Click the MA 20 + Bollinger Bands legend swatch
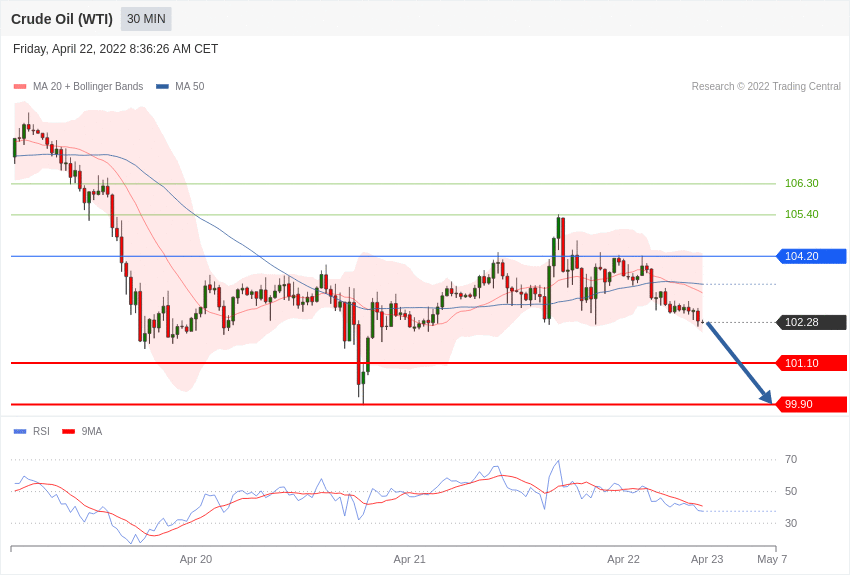The height and width of the screenshot is (576, 850). click(x=20, y=87)
